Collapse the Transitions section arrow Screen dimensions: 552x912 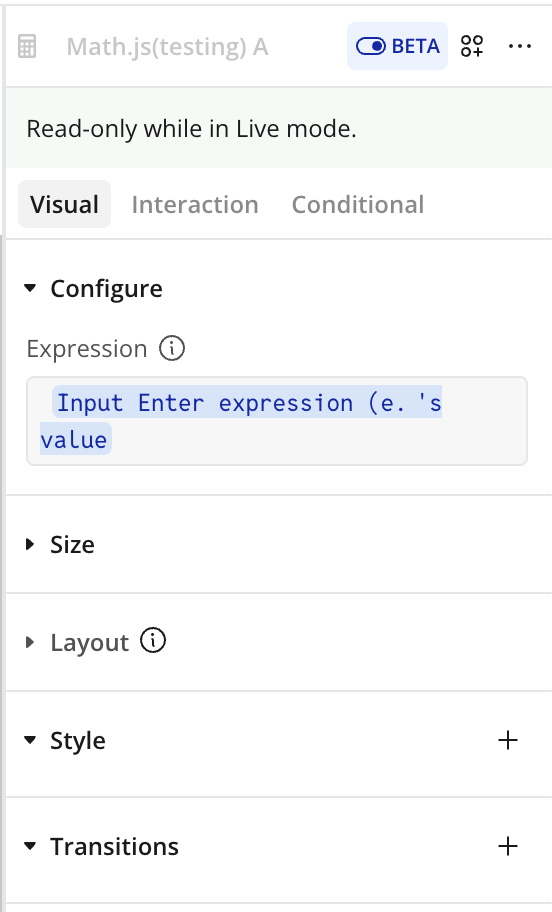tap(30, 846)
